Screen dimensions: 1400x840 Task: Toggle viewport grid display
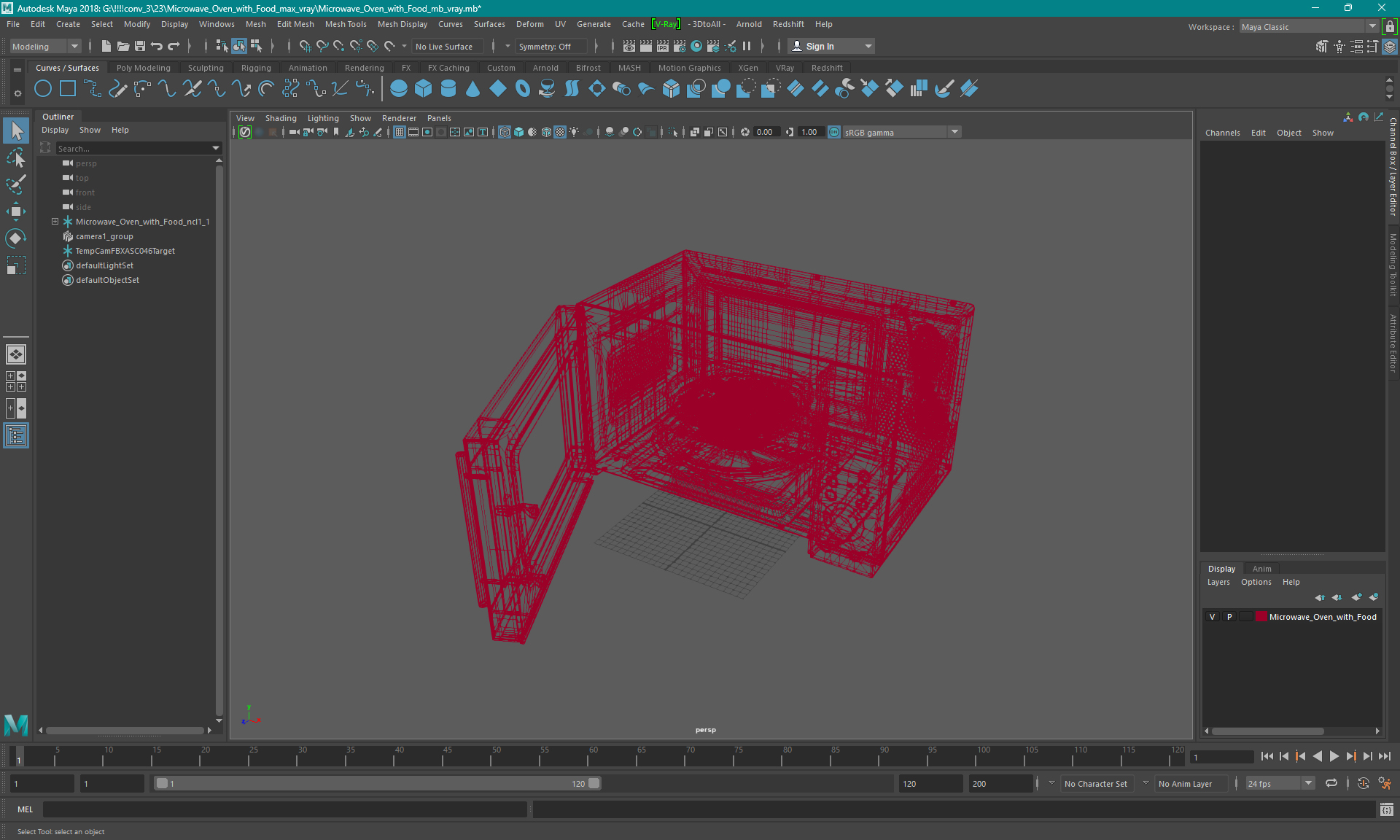pos(400,132)
